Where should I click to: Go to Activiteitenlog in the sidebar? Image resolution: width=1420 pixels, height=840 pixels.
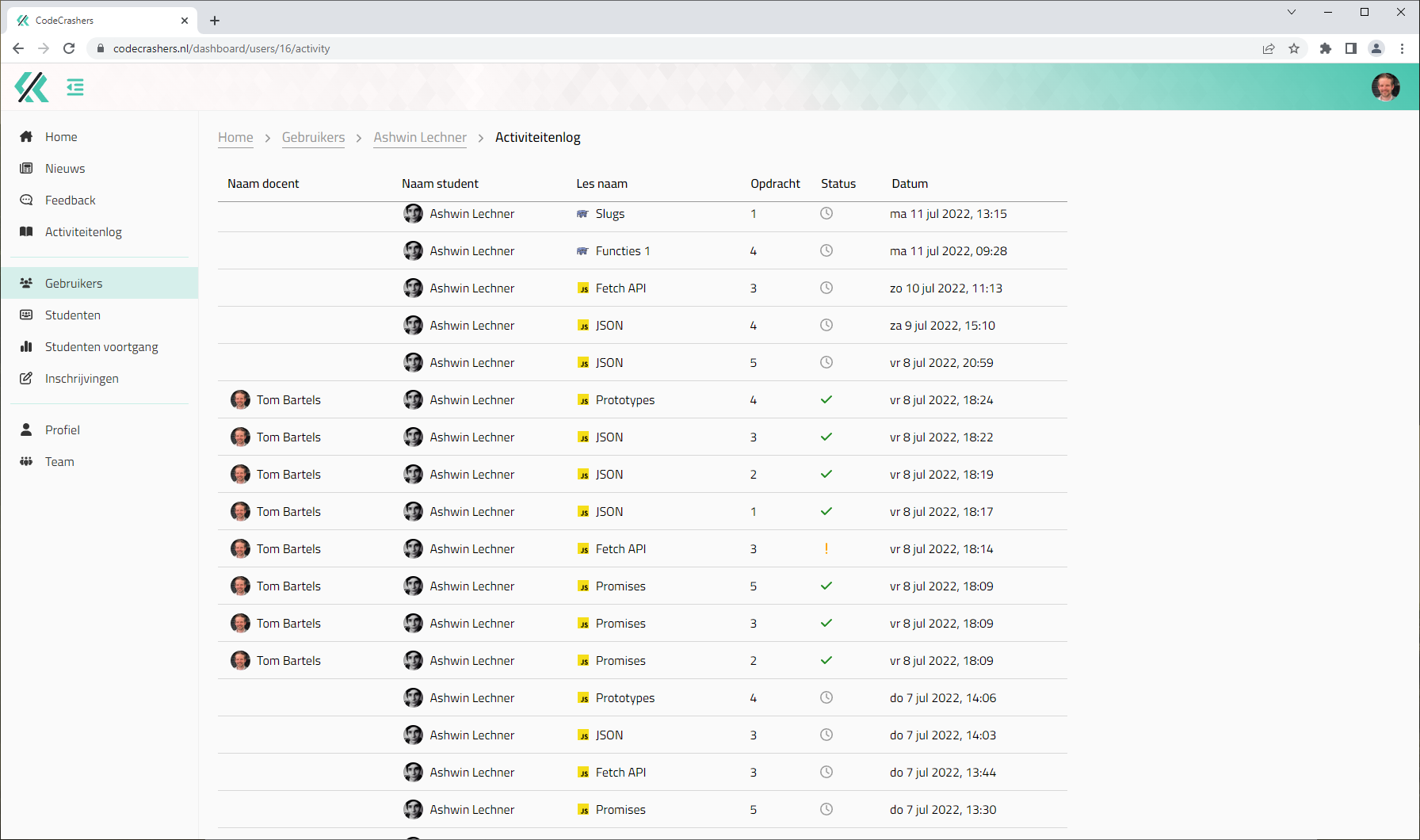(83, 232)
